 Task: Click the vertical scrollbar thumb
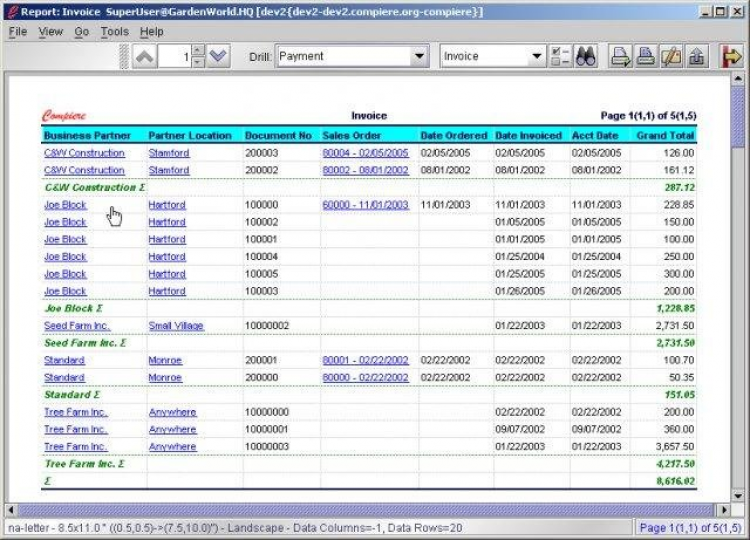coord(738,116)
